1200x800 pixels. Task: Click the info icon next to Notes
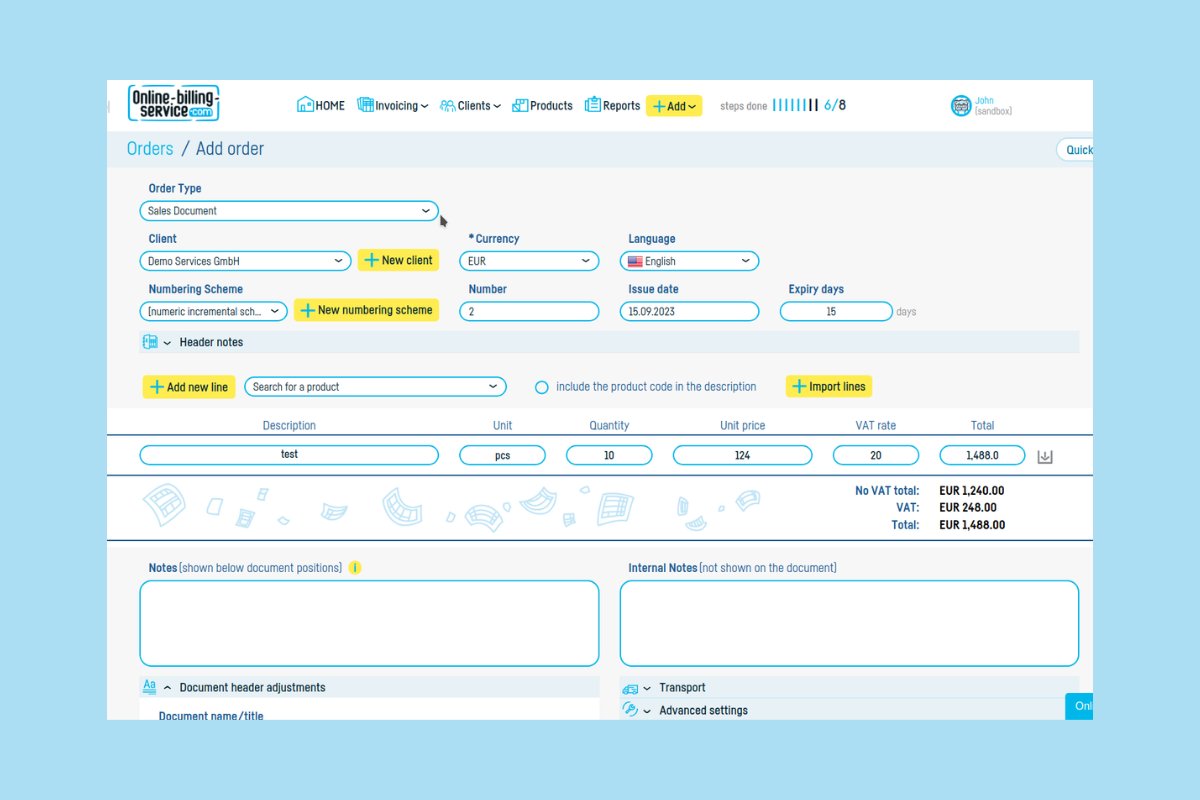[x=355, y=568]
